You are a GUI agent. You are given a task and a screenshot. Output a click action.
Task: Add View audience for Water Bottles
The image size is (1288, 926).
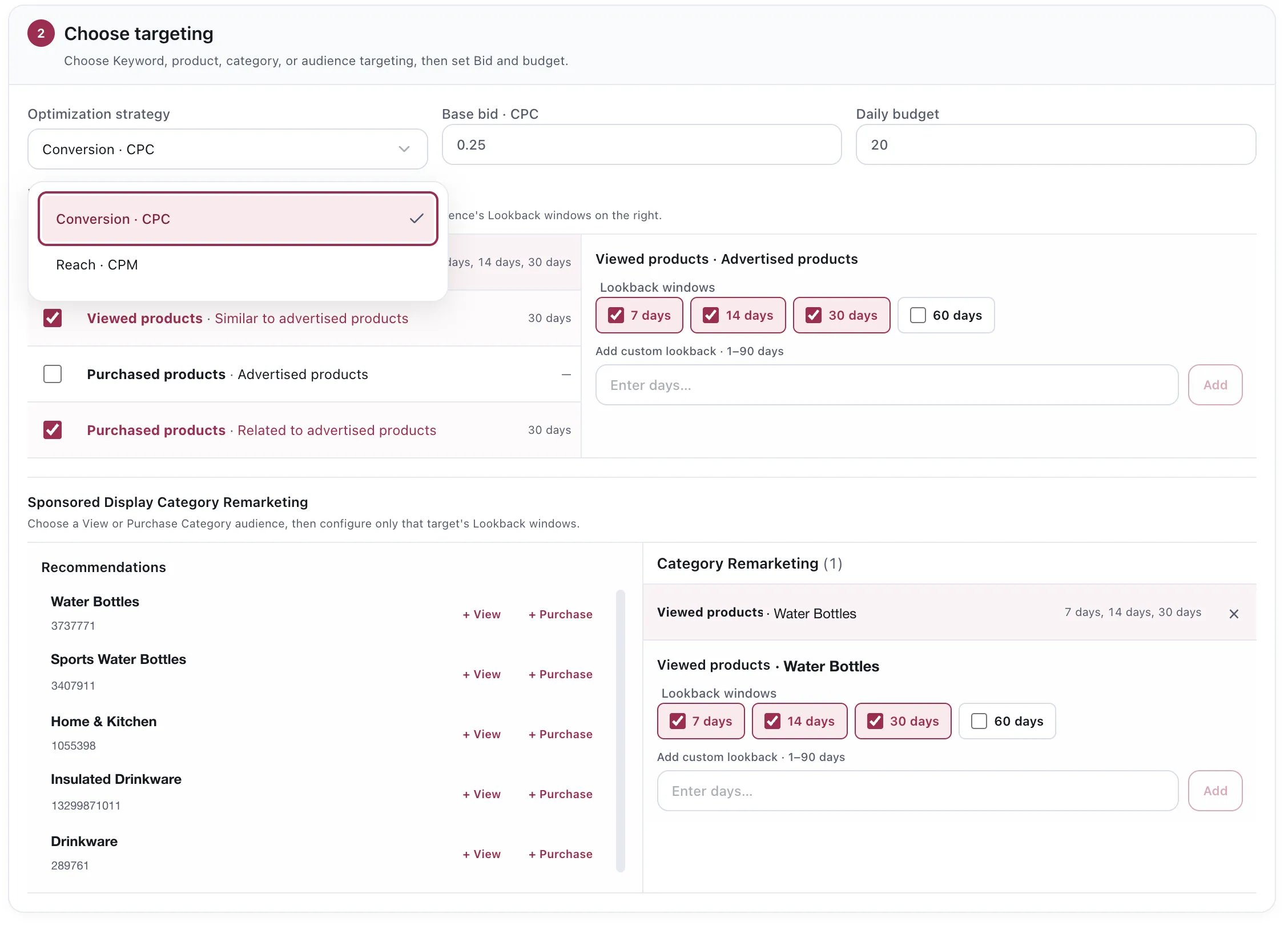click(481, 615)
